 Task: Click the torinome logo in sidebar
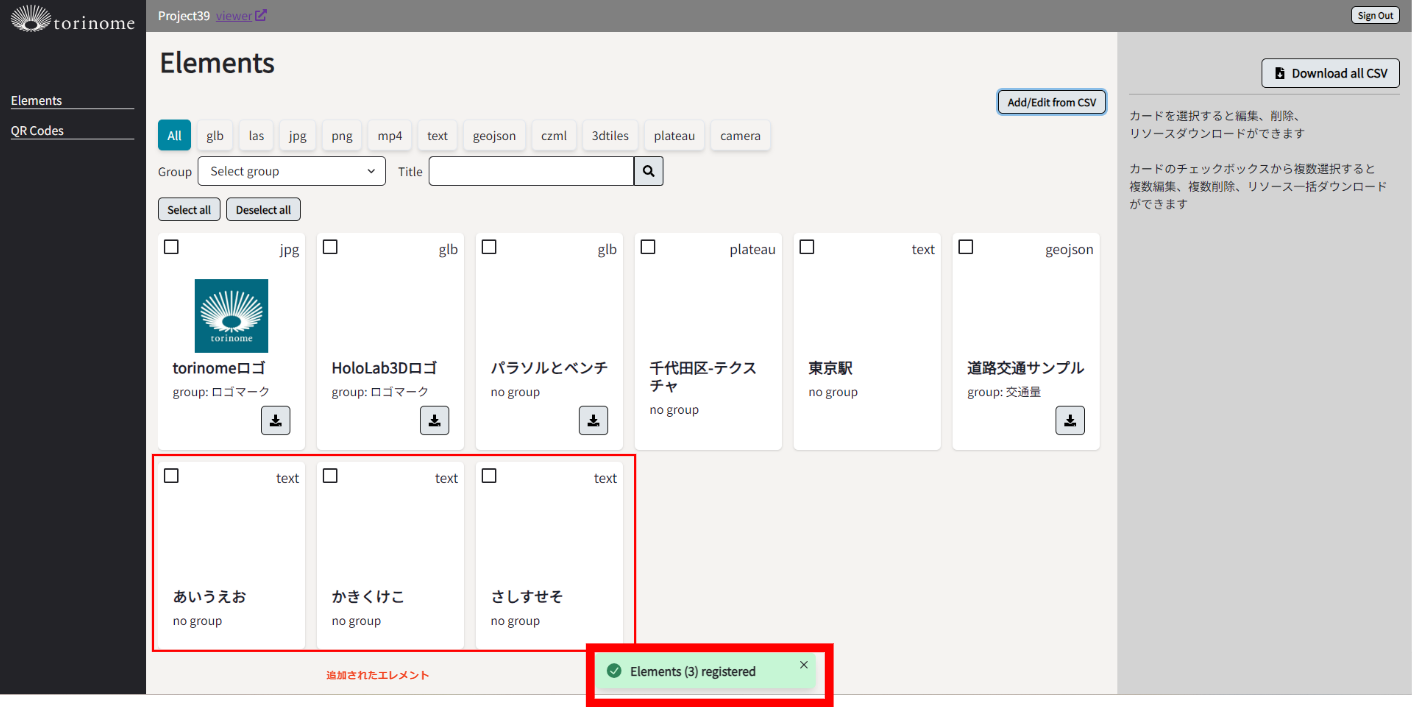(x=72, y=18)
